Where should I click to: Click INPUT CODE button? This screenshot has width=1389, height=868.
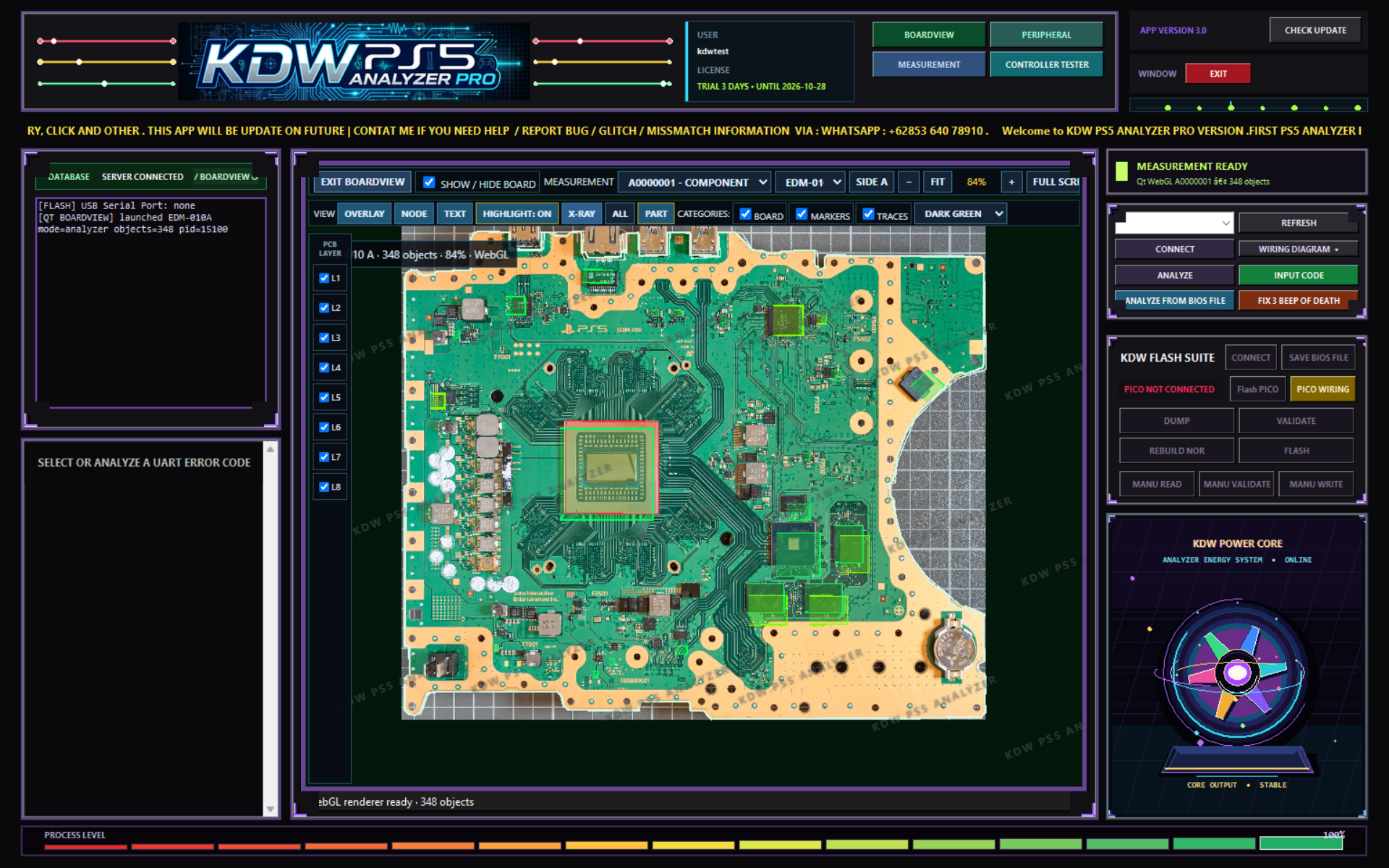[x=1298, y=276]
